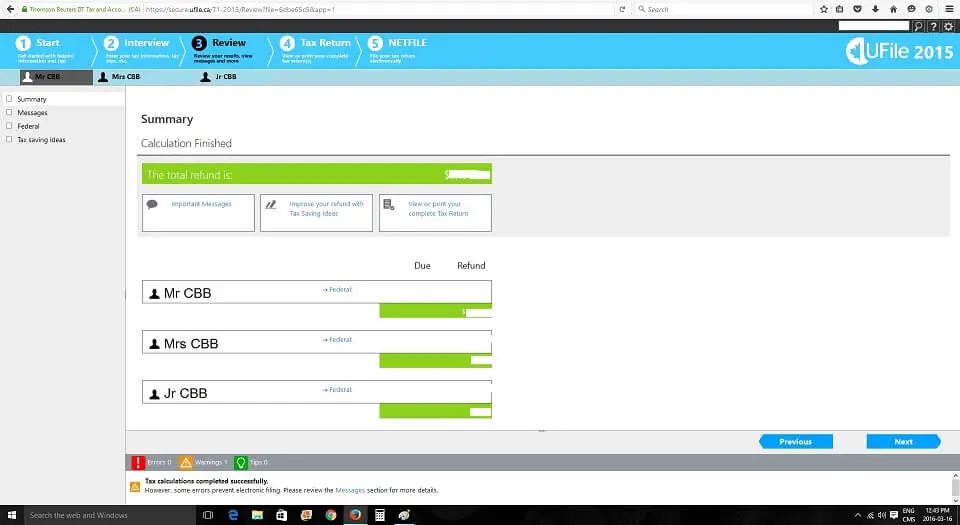The image size is (960, 525).
Task: Click the Previous button
Action: 795,441
